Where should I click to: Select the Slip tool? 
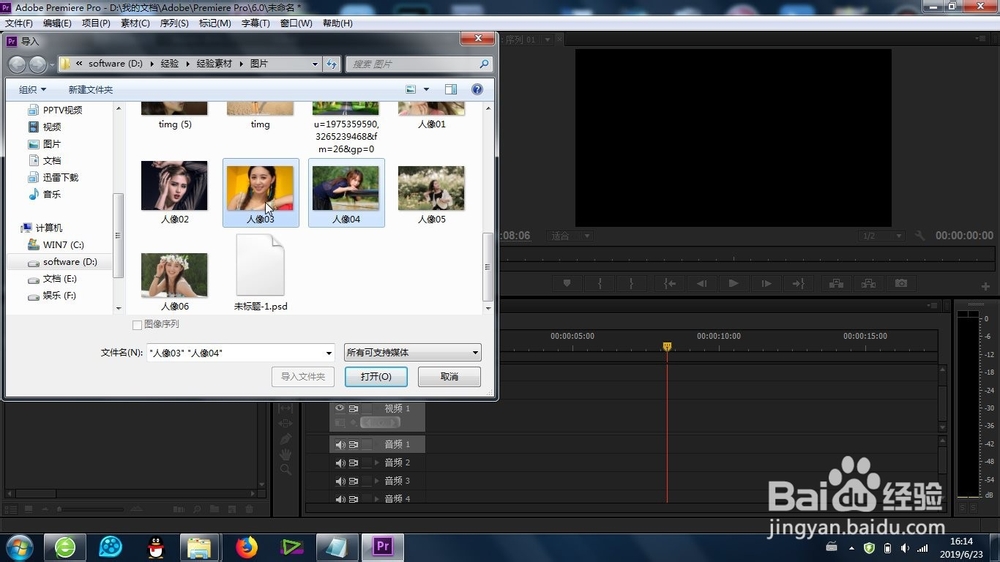[x=286, y=408]
